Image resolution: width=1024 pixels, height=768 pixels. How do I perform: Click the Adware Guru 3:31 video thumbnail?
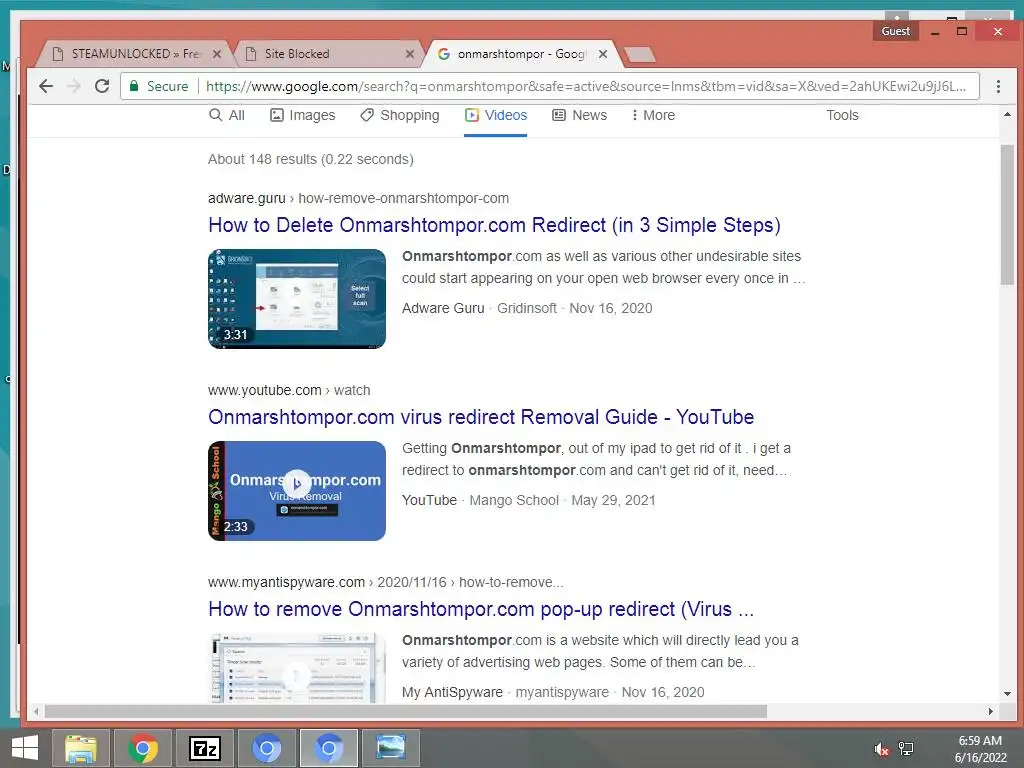(296, 298)
